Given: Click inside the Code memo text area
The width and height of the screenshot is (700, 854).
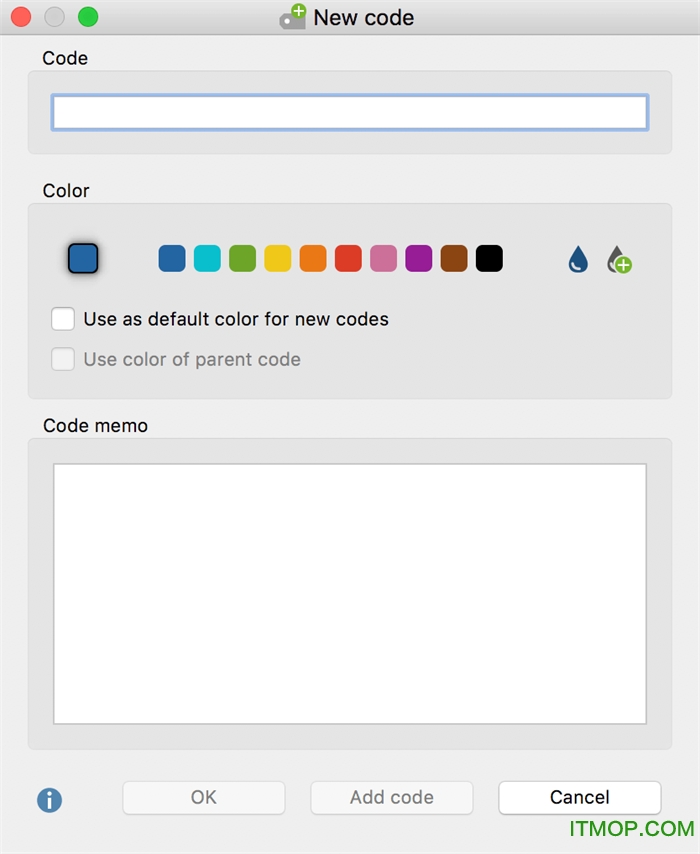Looking at the screenshot, I should pyautogui.click(x=350, y=594).
